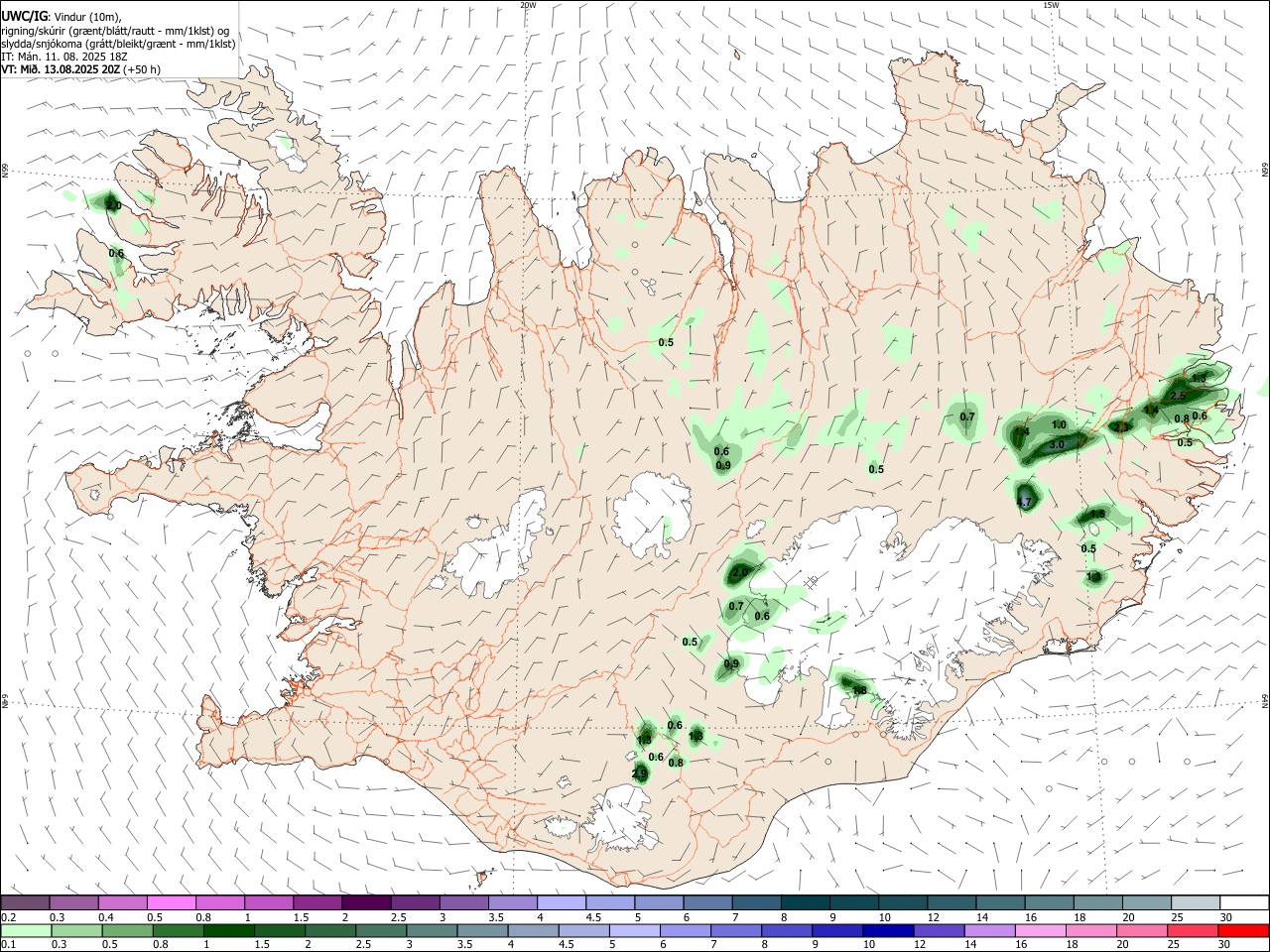The image size is (1270, 952).
Task: Click the '(+50 h)' forecast offset text
Action: click(x=142, y=69)
